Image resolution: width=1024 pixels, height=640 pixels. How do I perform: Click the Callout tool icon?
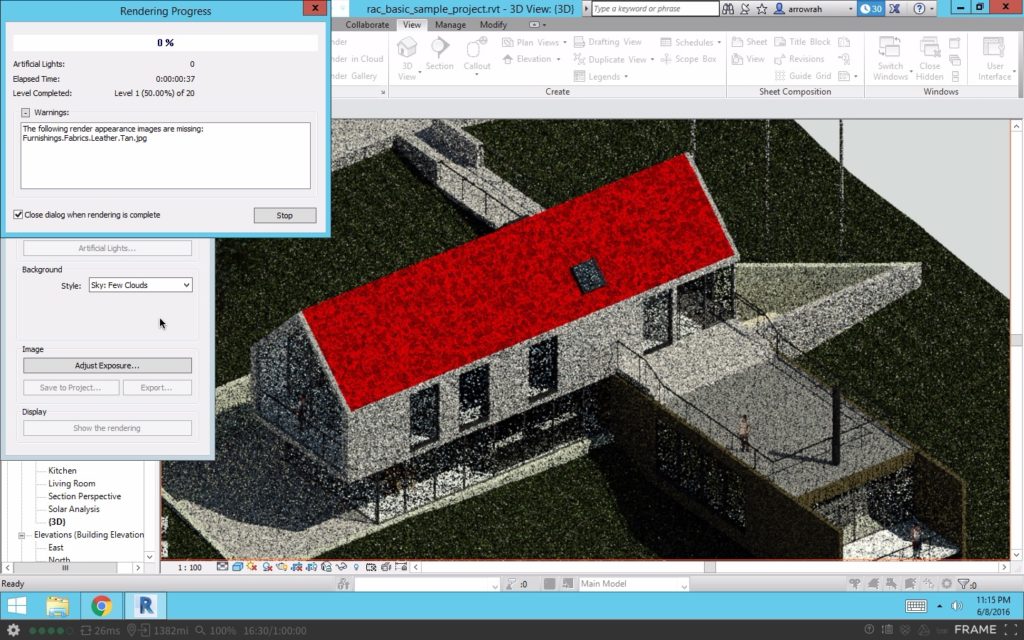(477, 52)
